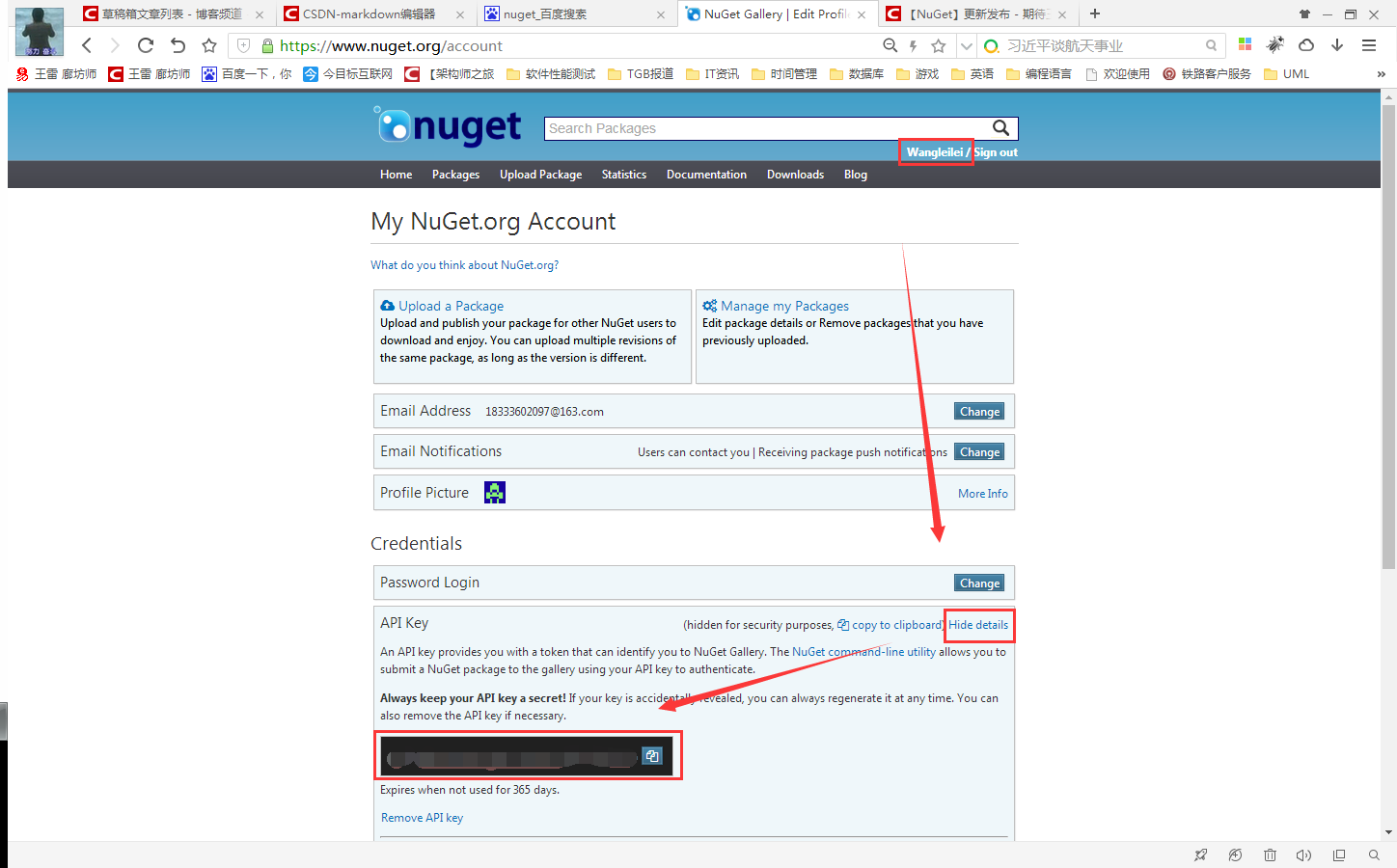The width and height of the screenshot is (1397, 868).
Task: Click the shield security icon in address bar
Action: [244, 45]
